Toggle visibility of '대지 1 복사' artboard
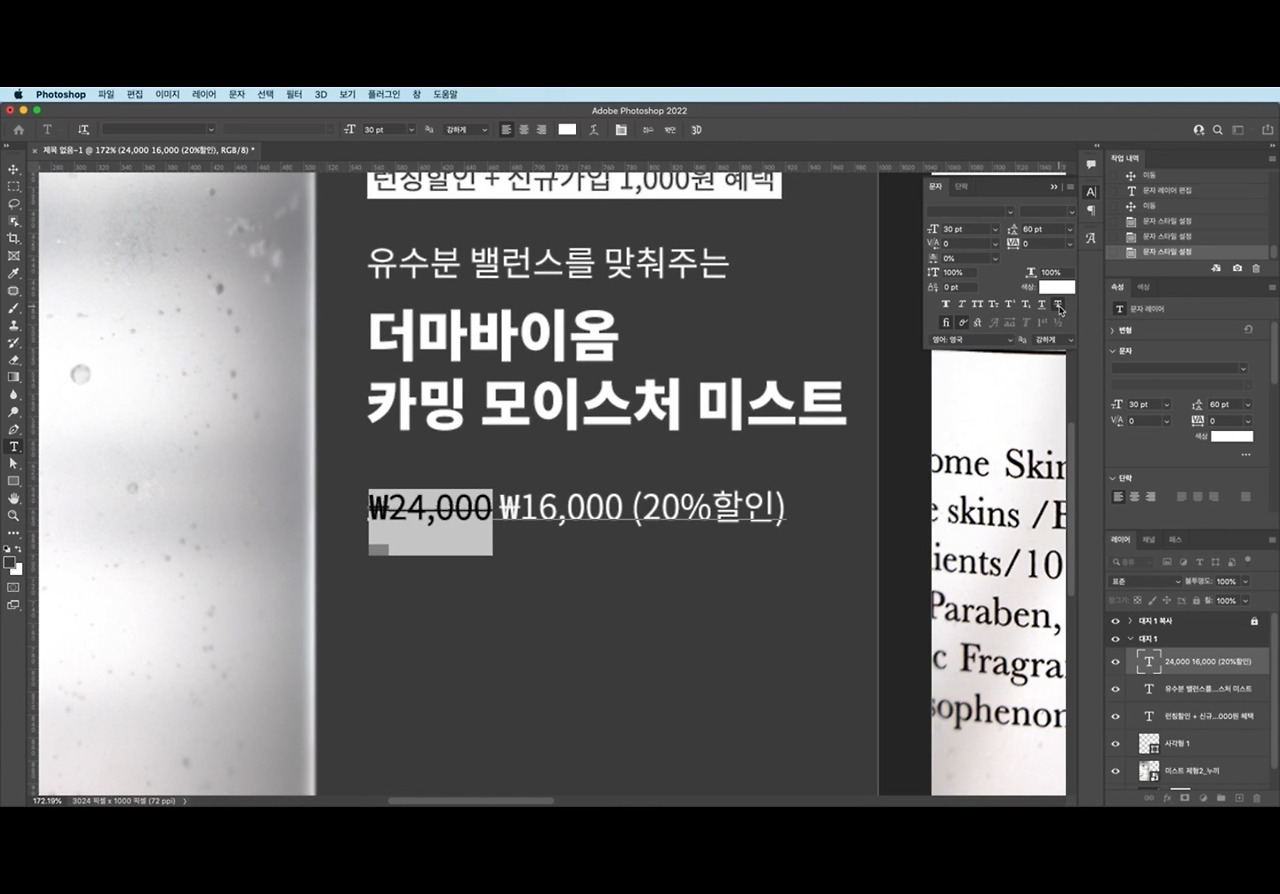1280x894 pixels. (1115, 621)
